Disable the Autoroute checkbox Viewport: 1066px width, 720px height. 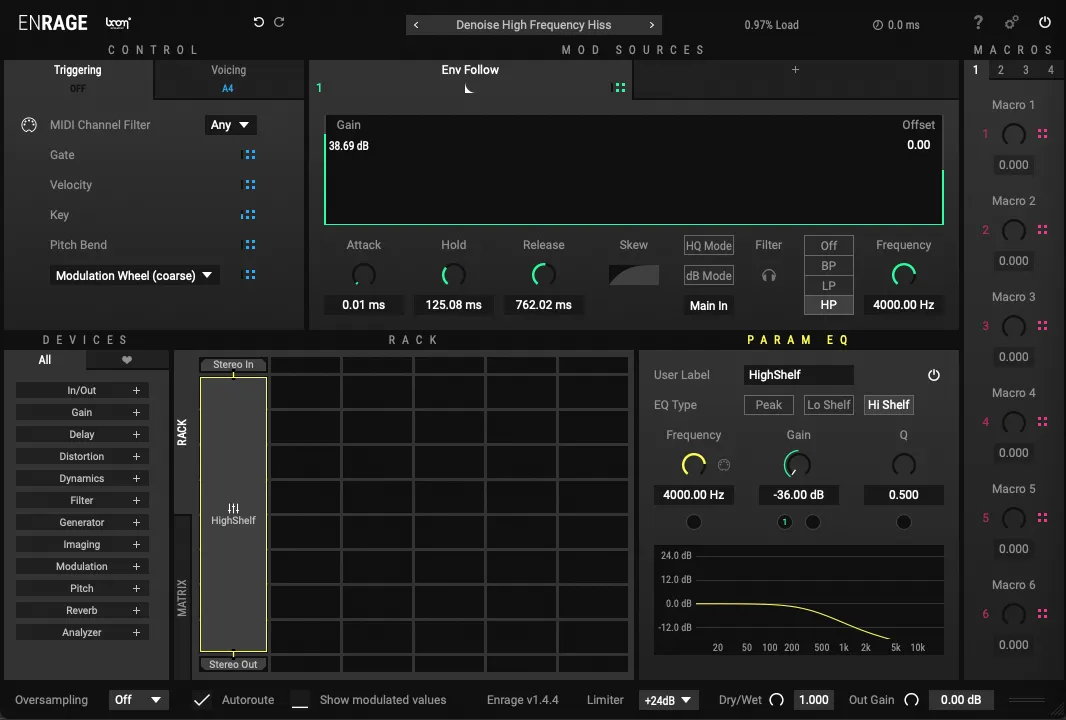pos(202,700)
